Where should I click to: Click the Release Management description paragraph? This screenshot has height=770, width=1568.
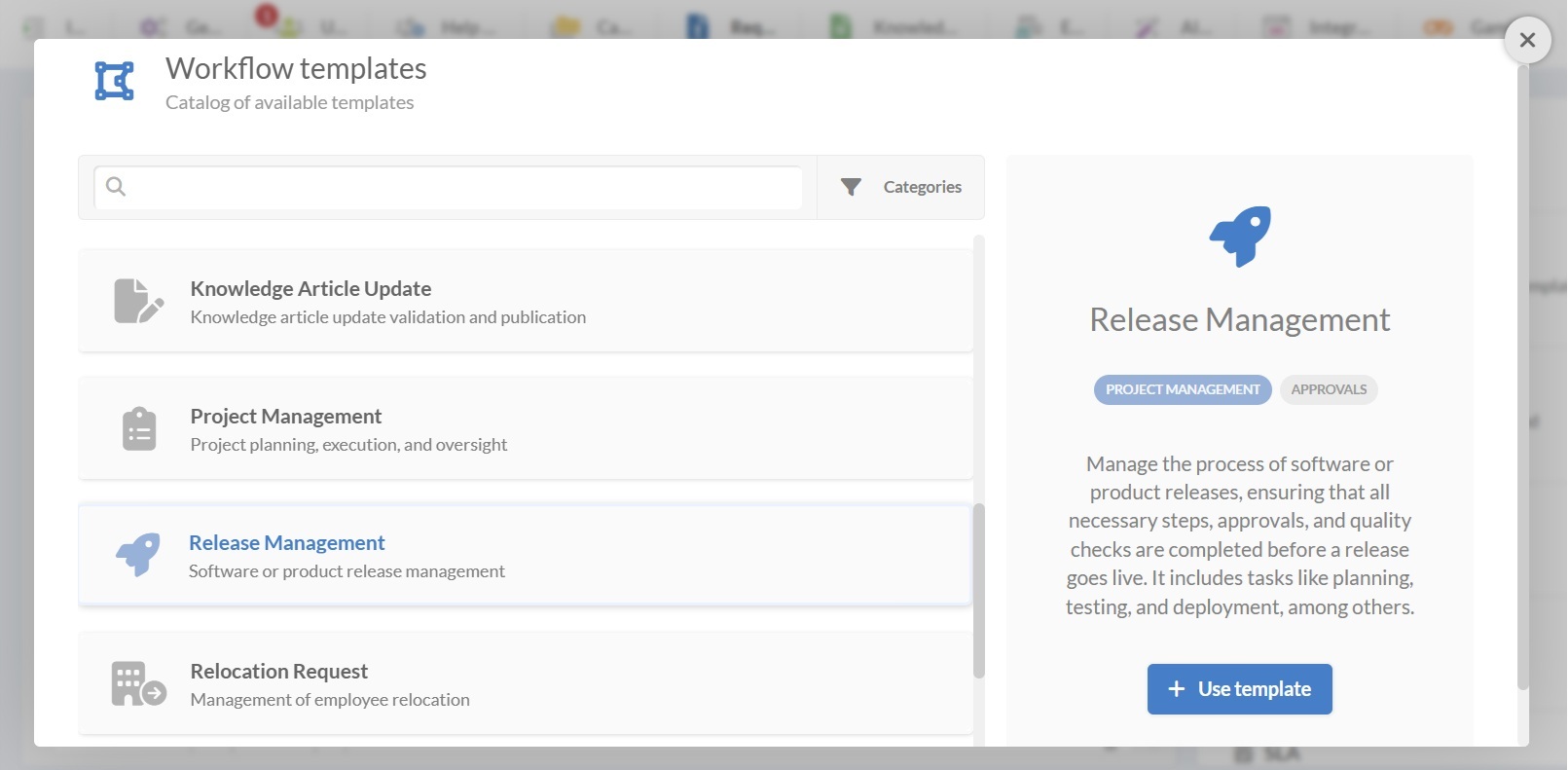click(x=1240, y=535)
